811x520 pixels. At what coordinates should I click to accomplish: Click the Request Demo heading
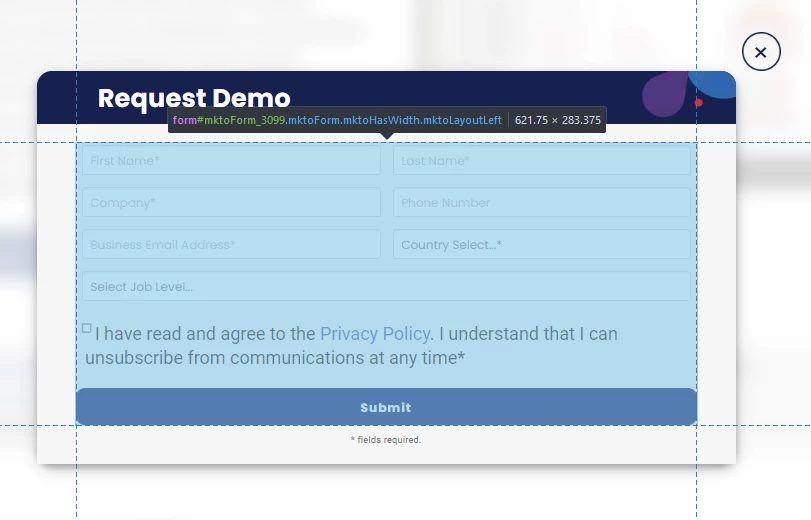point(194,98)
